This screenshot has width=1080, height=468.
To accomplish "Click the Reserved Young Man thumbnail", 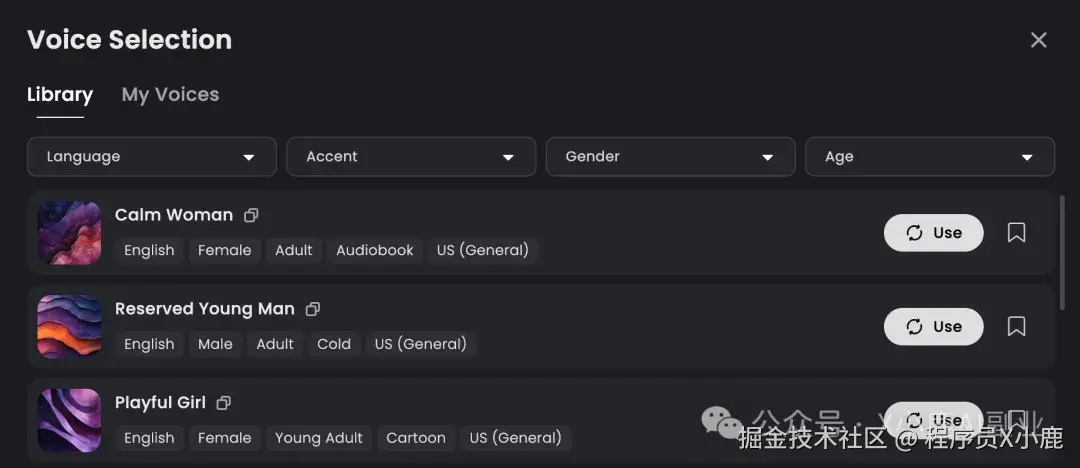I will pos(70,327).
